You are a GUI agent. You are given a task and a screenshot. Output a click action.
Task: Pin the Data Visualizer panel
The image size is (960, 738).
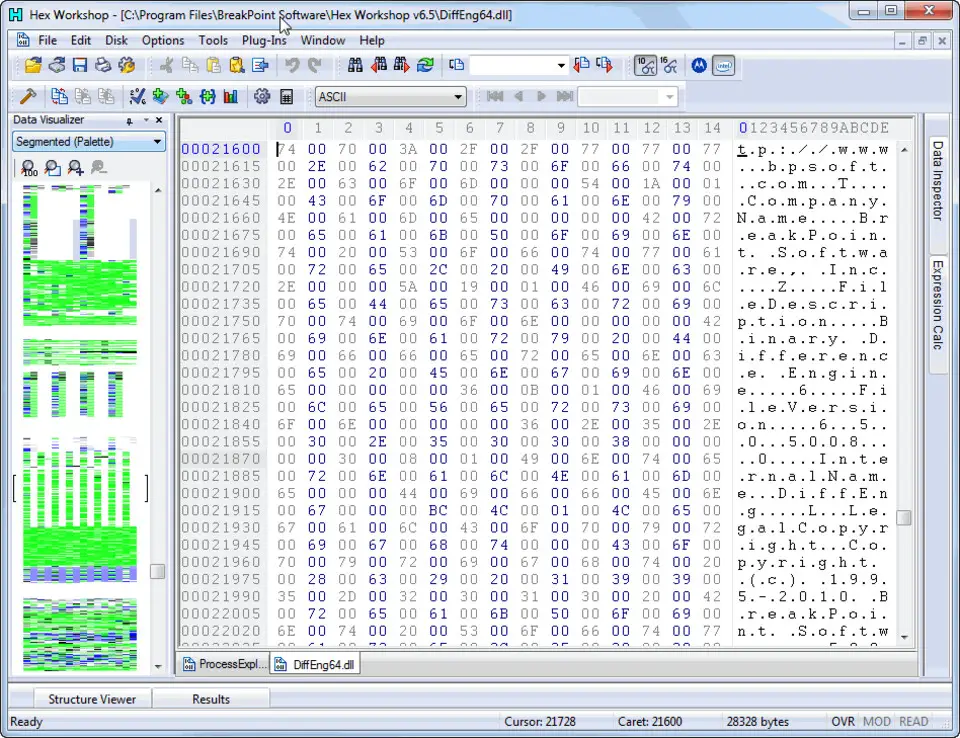129,121
